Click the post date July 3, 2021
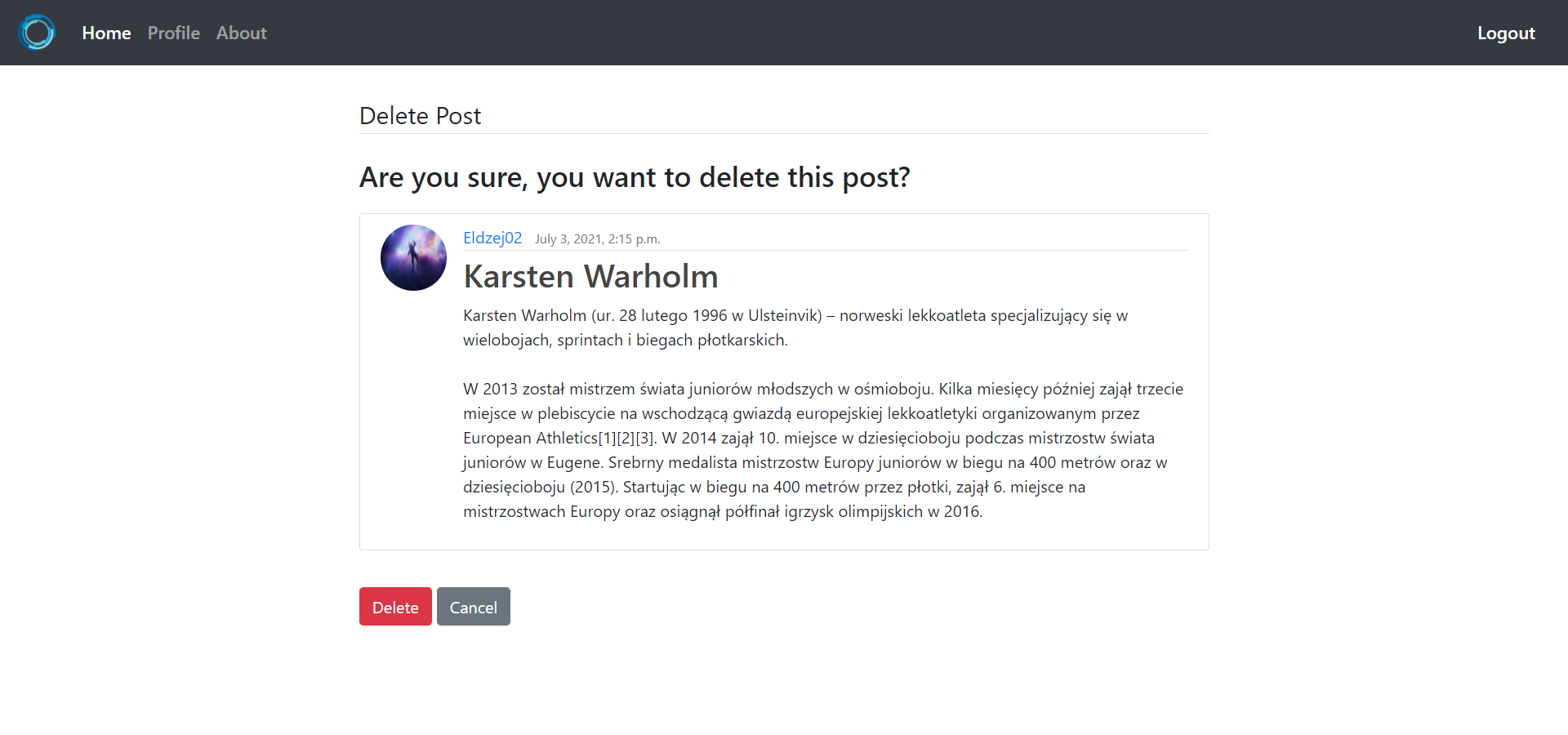Image resolution: width=1568 pixels, height=735 pixels. click(598, 238)
